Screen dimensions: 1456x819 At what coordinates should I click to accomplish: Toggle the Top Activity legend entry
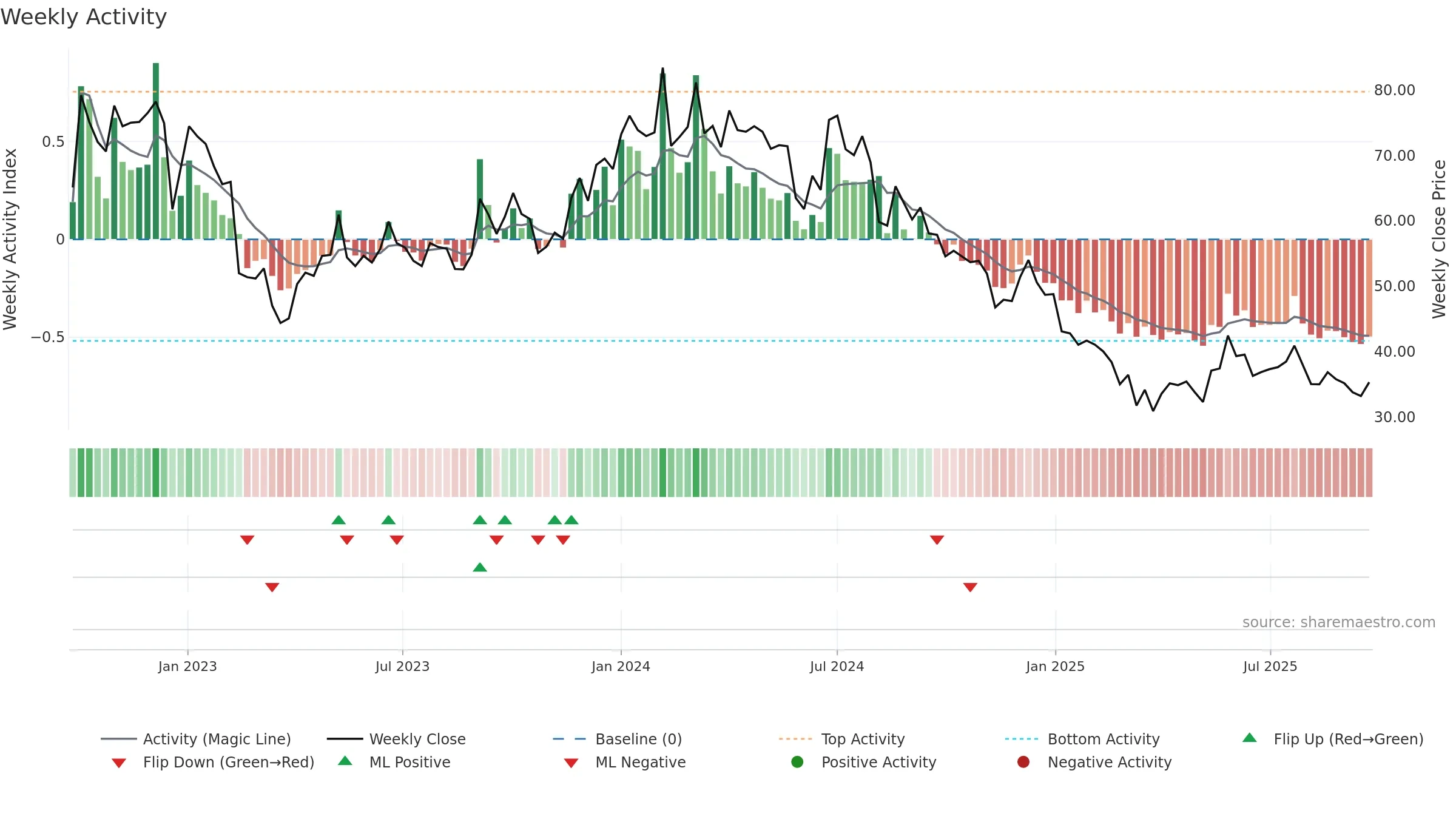click(x=842, y=739)
